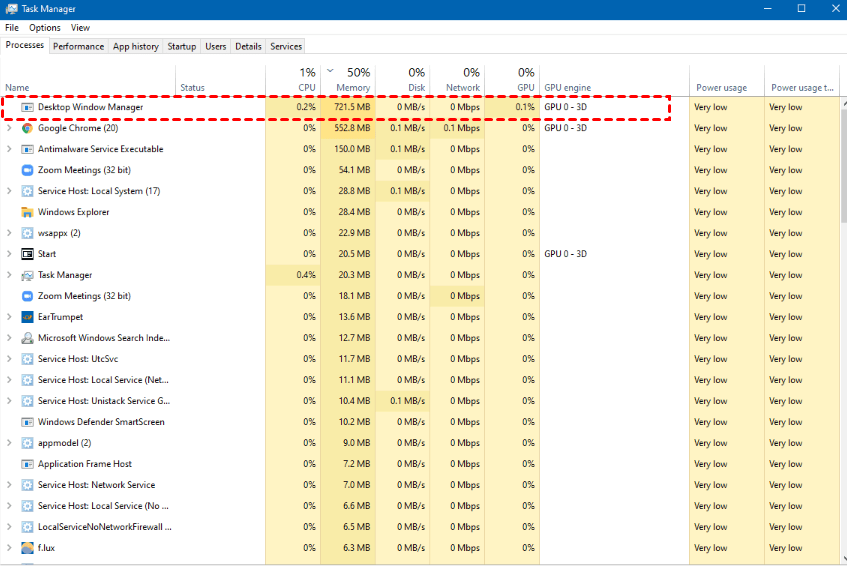This screenshot has width=847, height=573.
Task: Click the Task Manager title bar icon
Action: (x=10, y=8)
